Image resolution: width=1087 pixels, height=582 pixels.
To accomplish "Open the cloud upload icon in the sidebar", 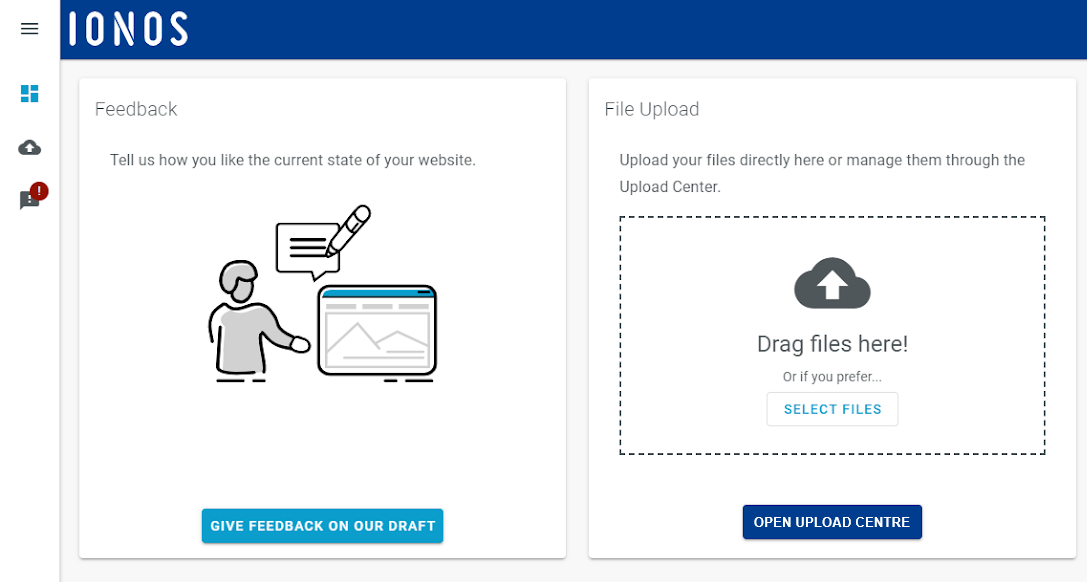I will 29,147.
